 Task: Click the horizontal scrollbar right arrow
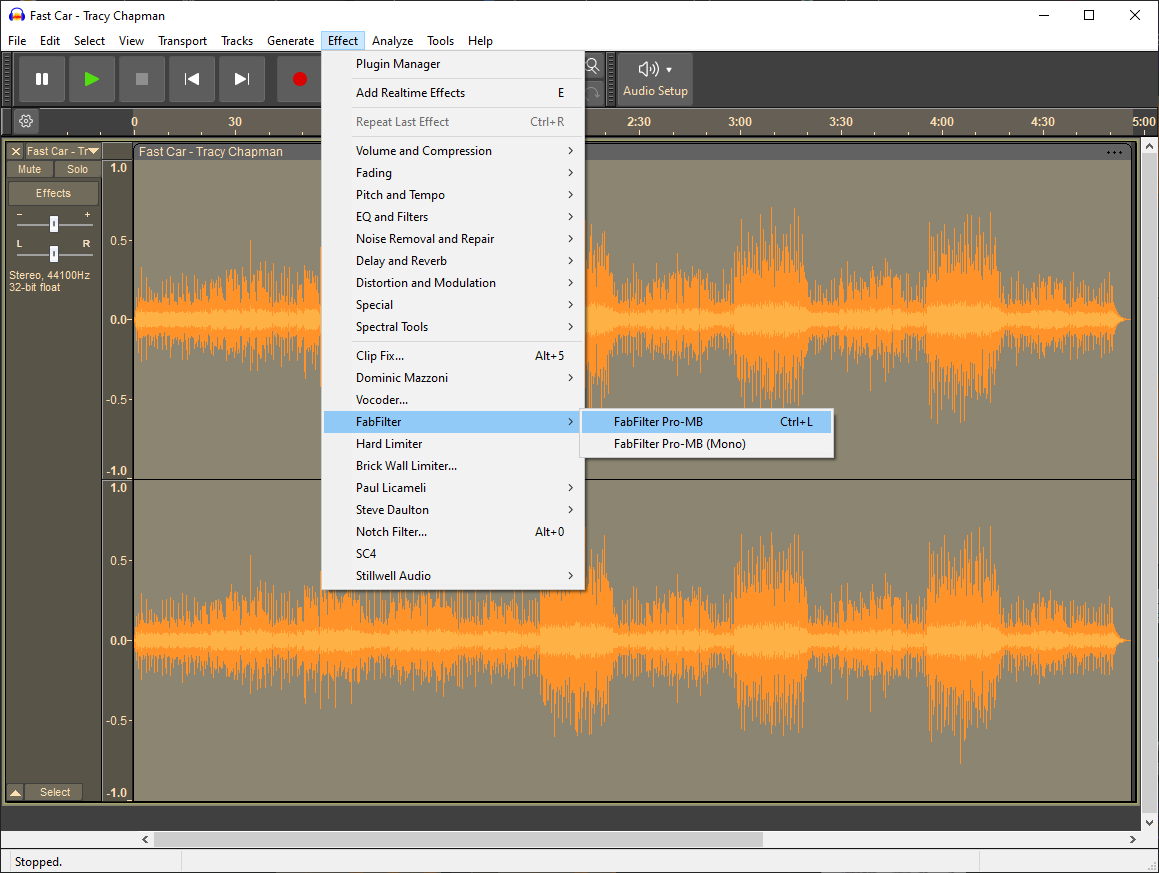pos(1132,840)
